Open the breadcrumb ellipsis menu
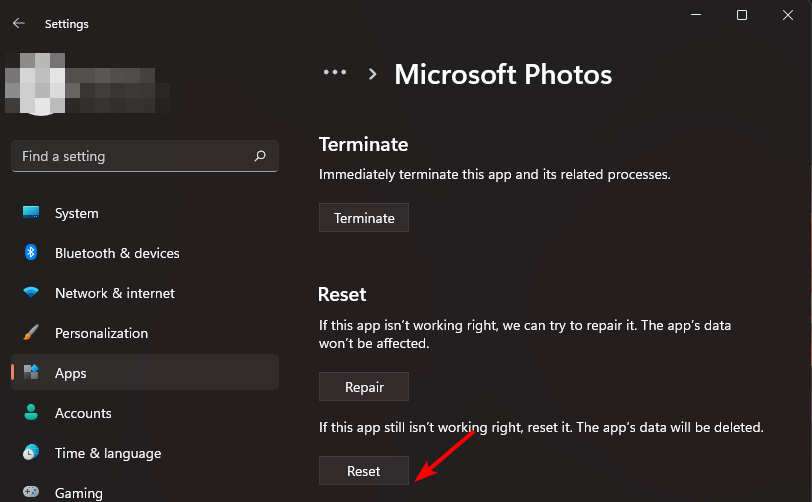This screenshot has height=502, width=812. [334, 73]
